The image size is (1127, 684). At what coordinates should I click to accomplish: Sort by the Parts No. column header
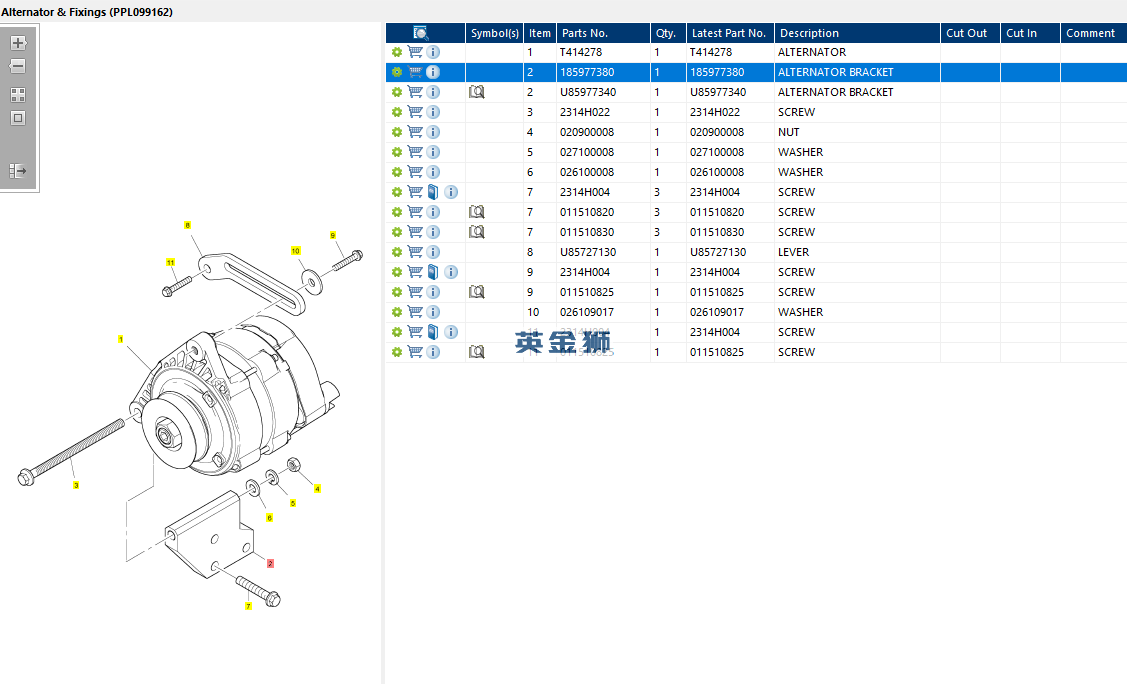coord(585,33)
